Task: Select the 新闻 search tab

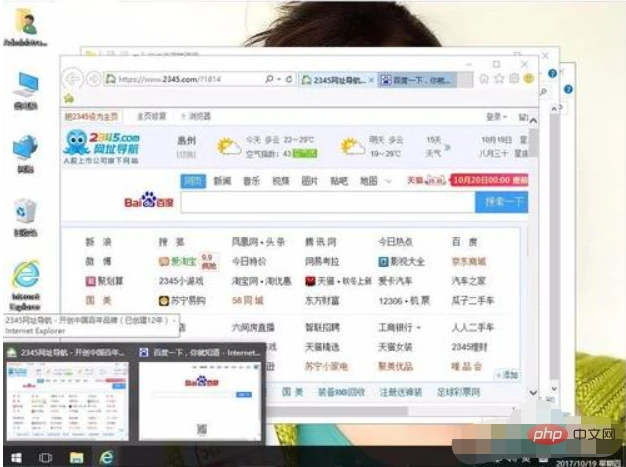Action: [222, 181]
